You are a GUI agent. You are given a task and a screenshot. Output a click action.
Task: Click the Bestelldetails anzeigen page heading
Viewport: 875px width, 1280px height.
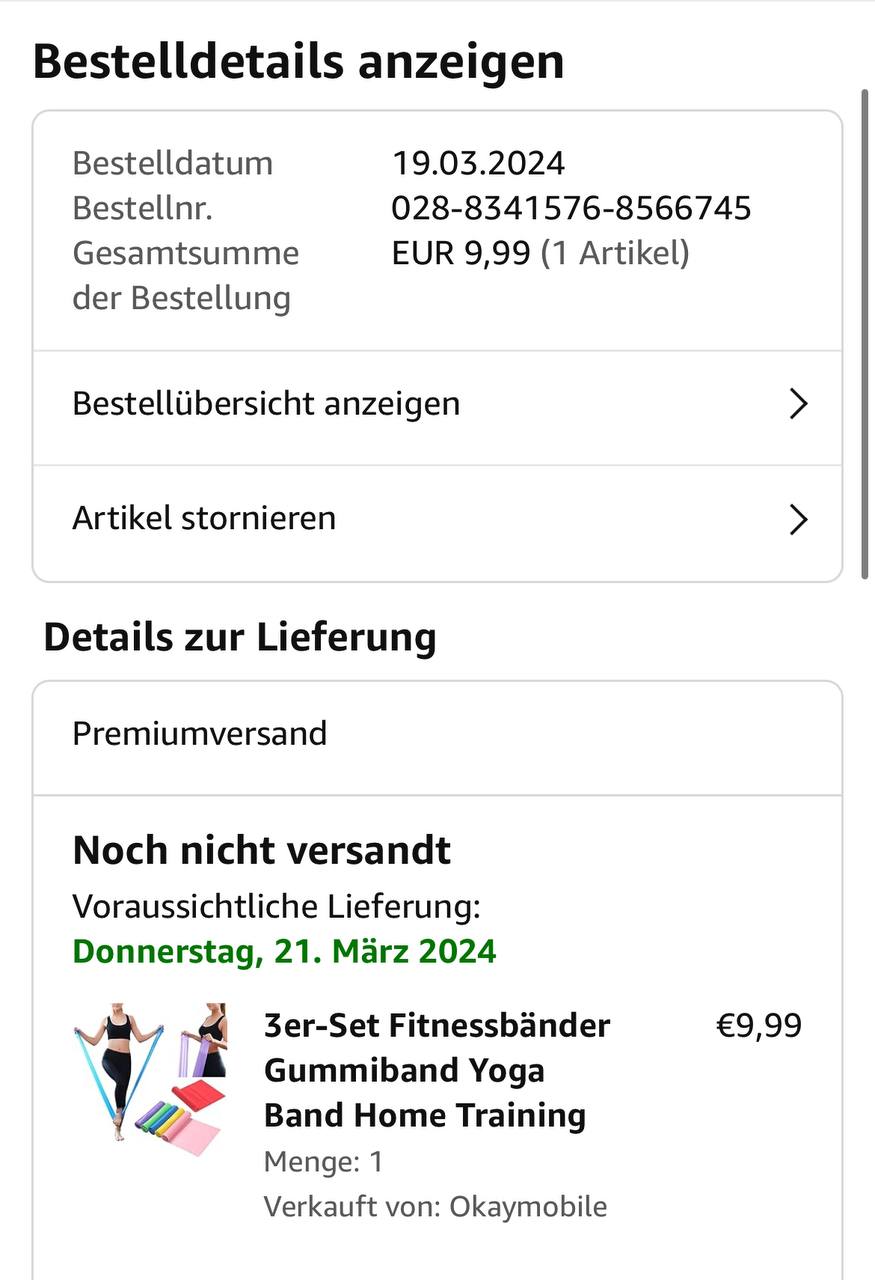coord(298,62)
